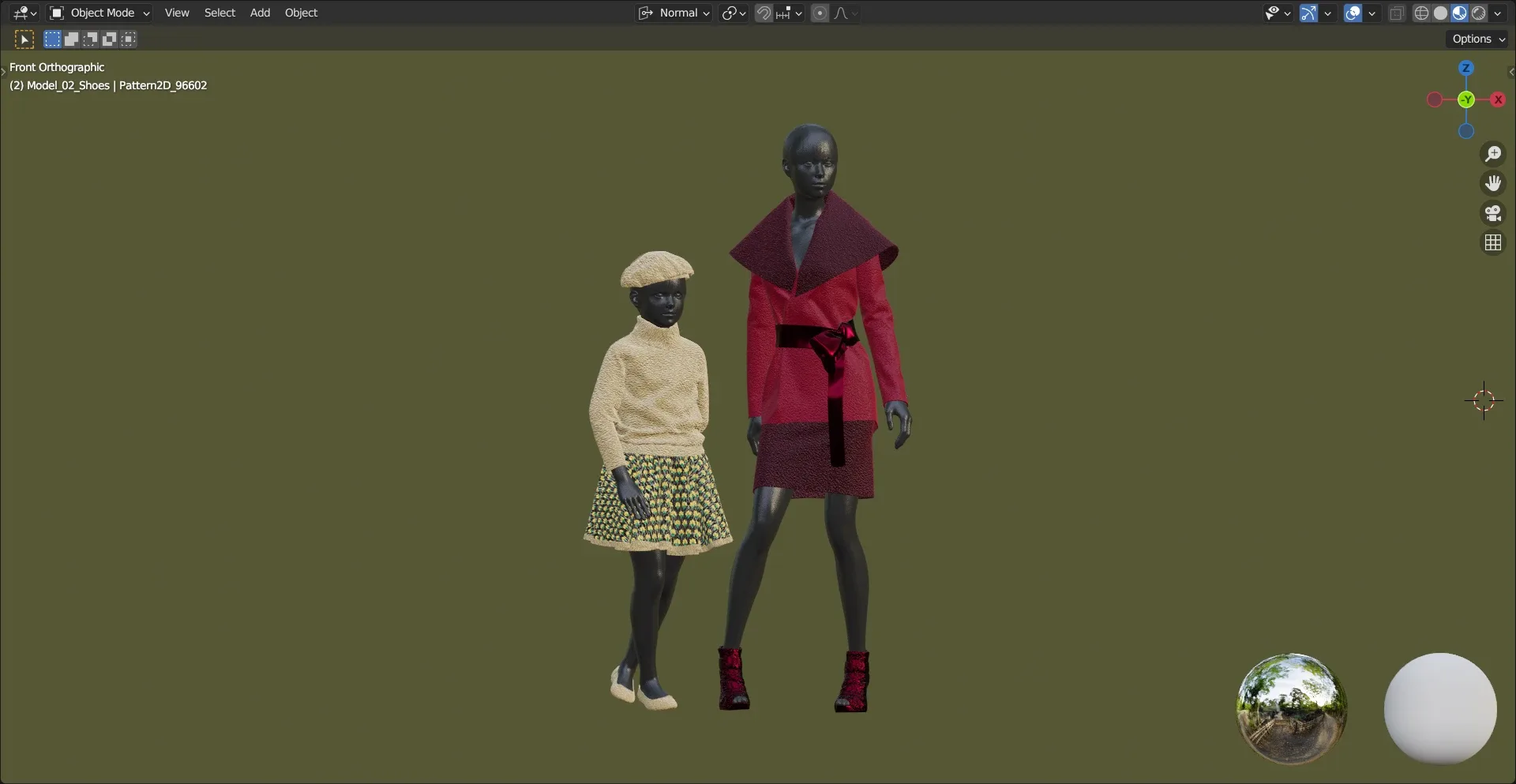Click the green -Y axis gizmo handle
The image size is (1516, 784).
click(x=1465, y=99)
